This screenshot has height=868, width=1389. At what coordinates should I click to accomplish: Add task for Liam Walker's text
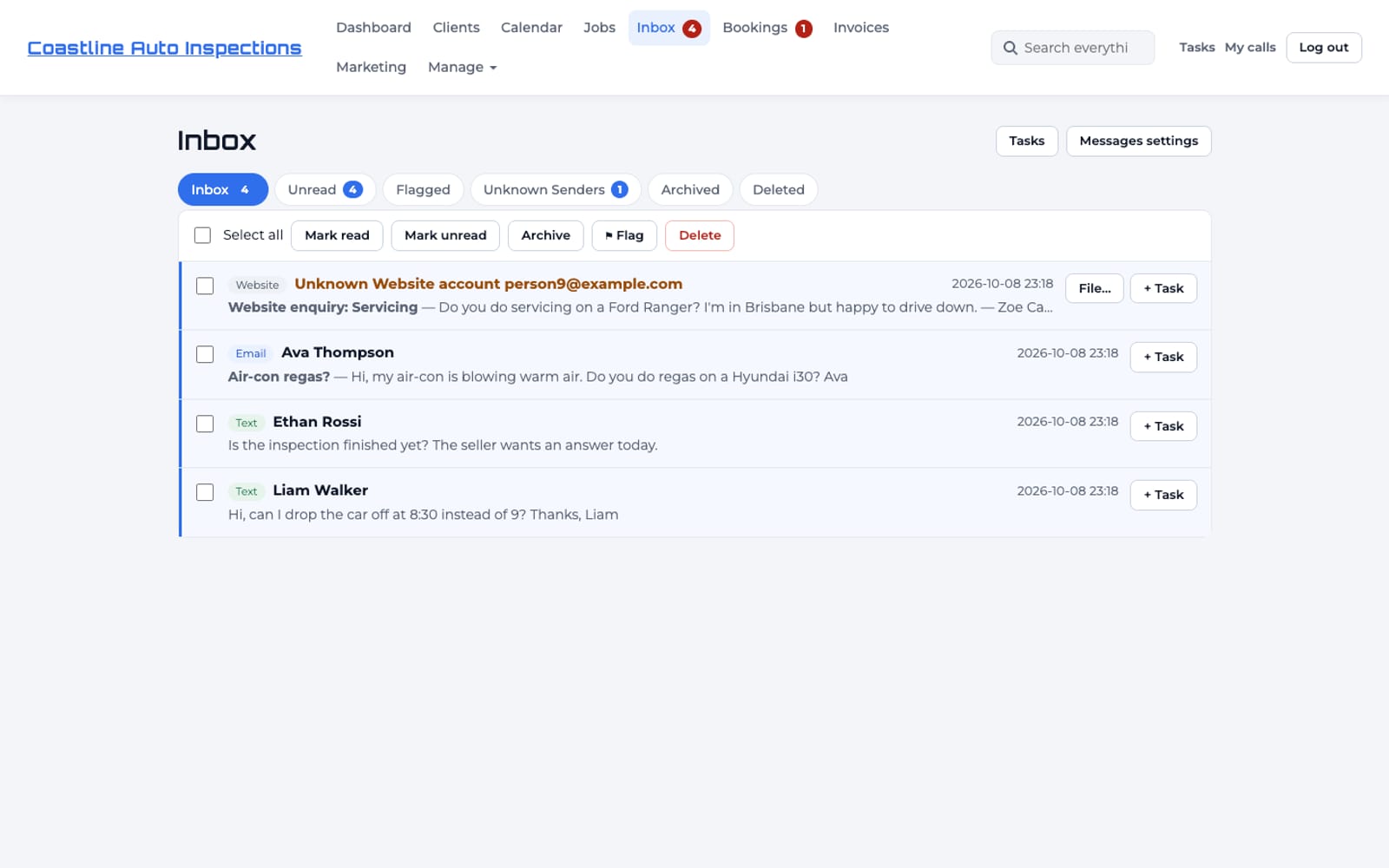[1163, 495]
